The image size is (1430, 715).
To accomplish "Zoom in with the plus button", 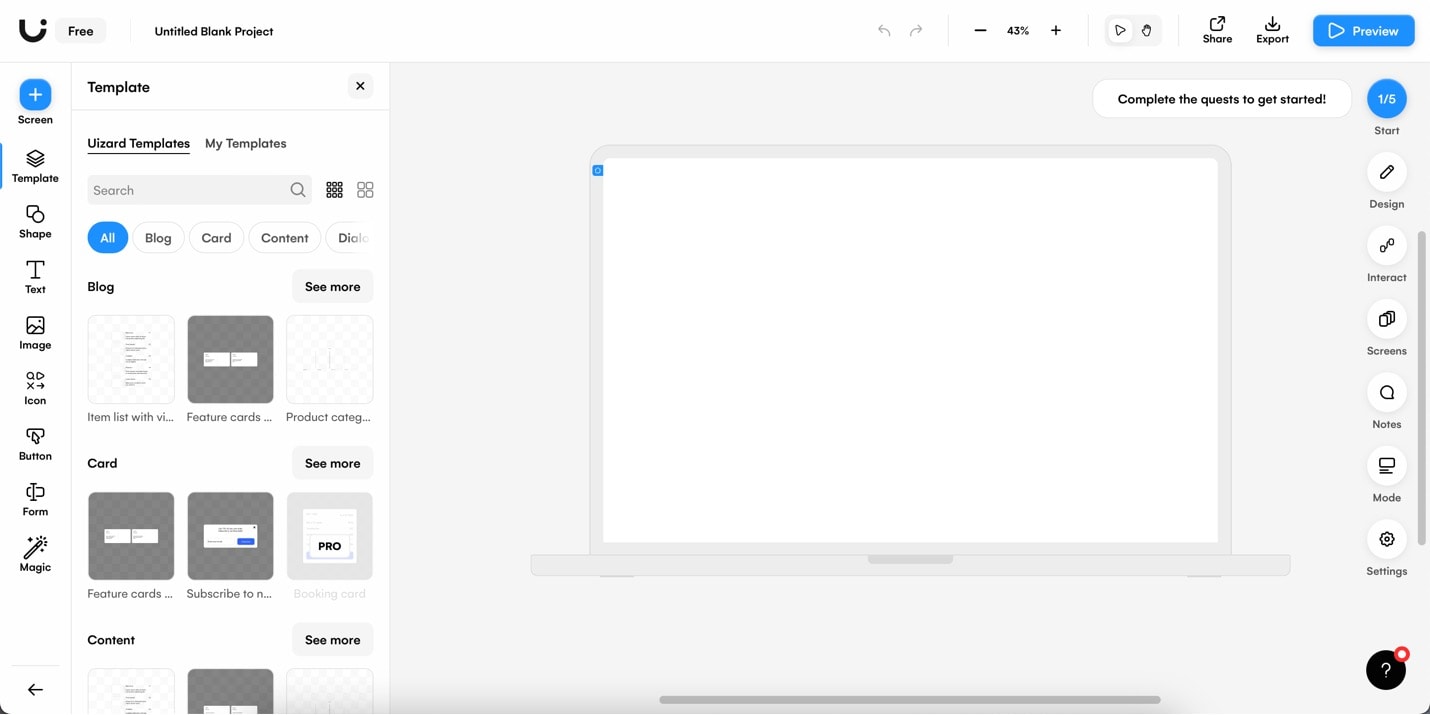I will tap(1056, 31).
